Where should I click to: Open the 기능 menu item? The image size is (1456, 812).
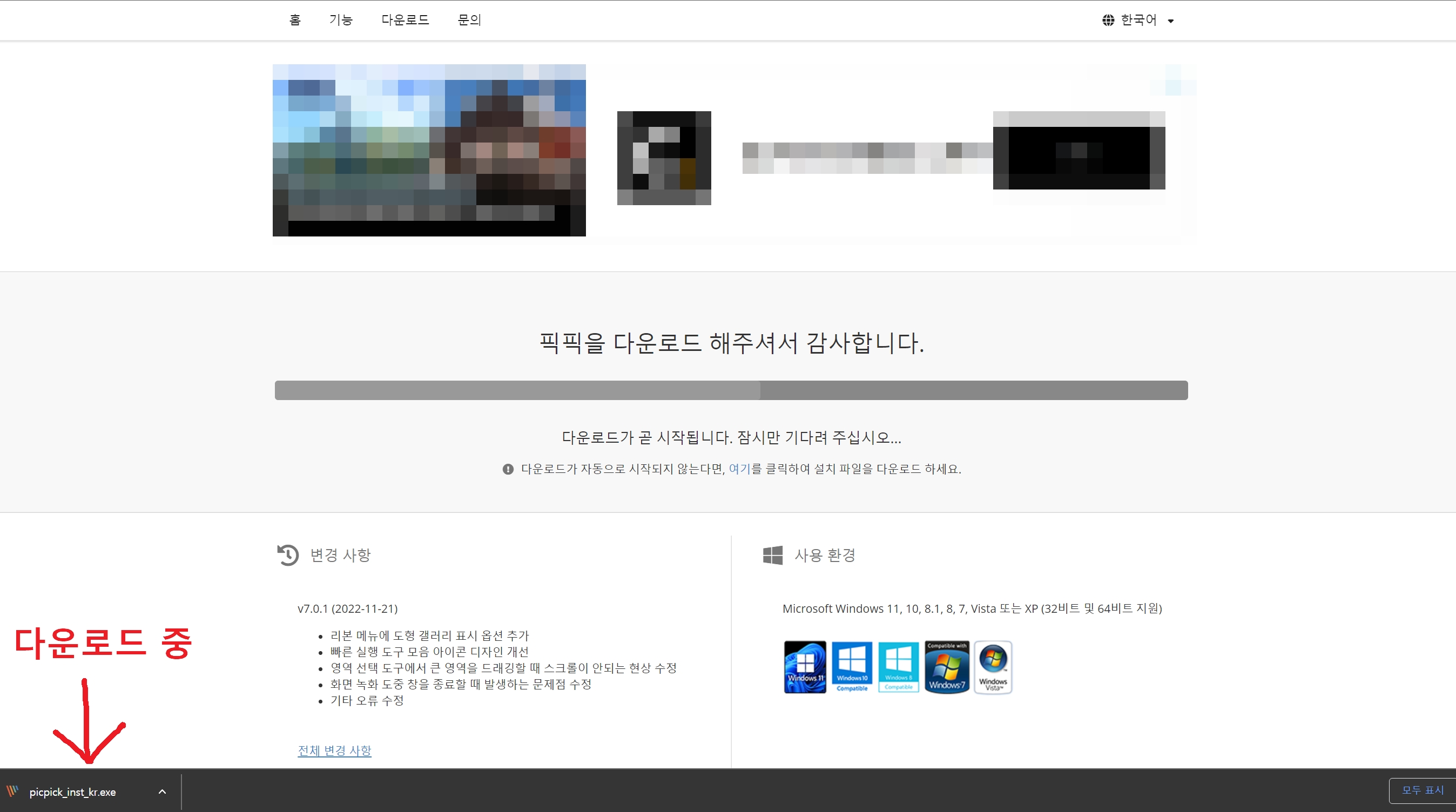tap(341, 21)
